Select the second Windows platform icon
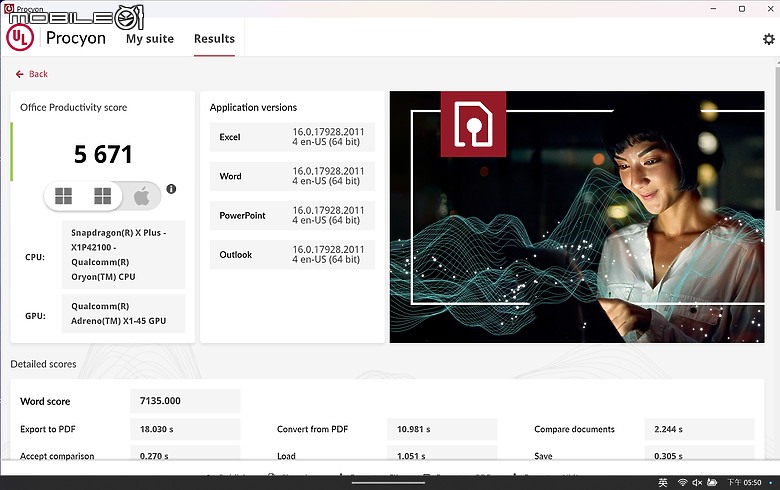 coord(102,196)
